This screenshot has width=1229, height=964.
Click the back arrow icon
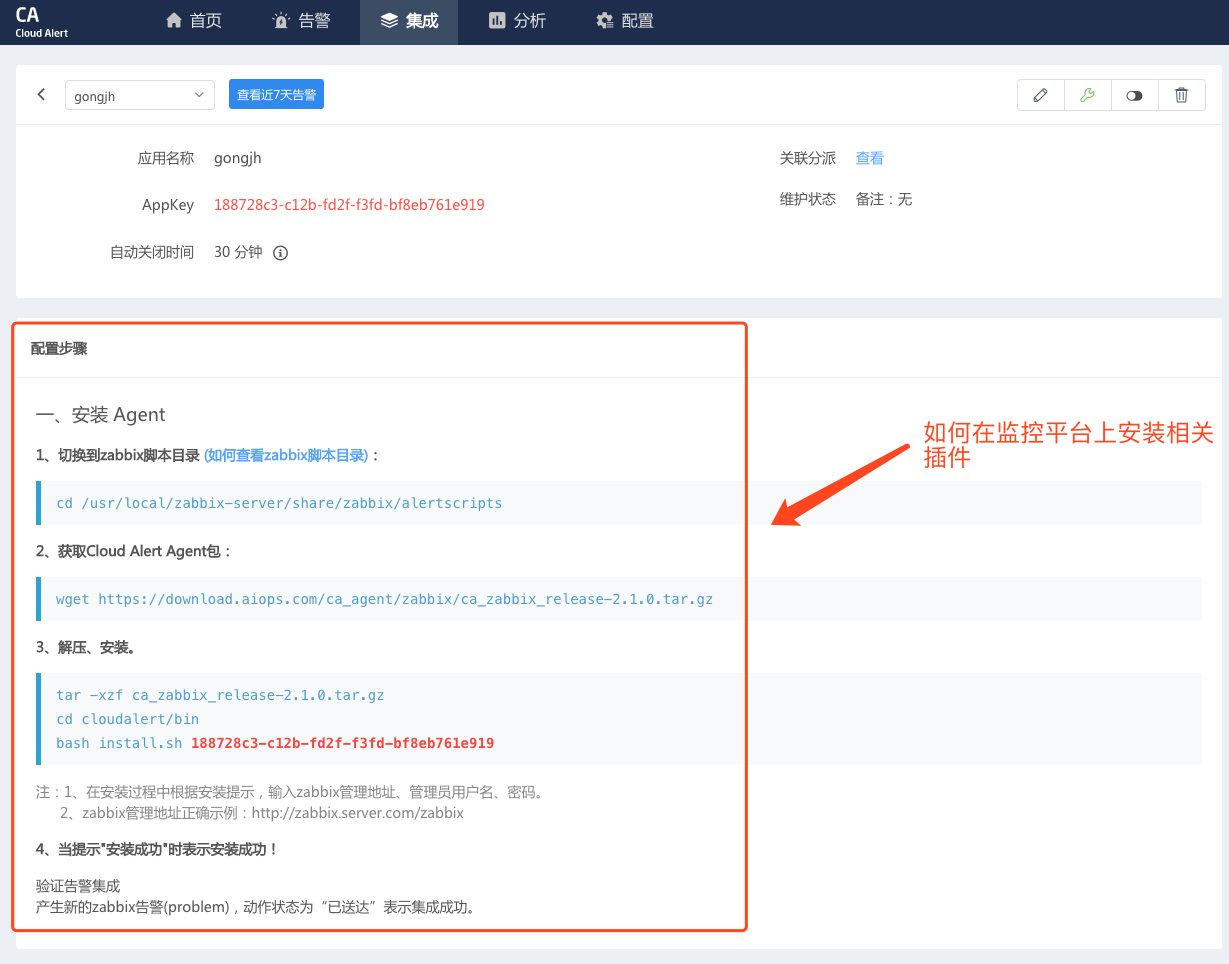coord(41,95)
